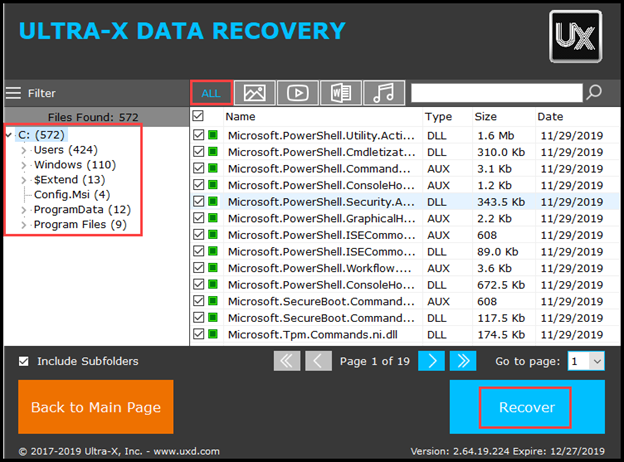This screenshot has height=462, width=624.
Task: Expand the ProgramData (12) folder
Action: pos(23,210)
